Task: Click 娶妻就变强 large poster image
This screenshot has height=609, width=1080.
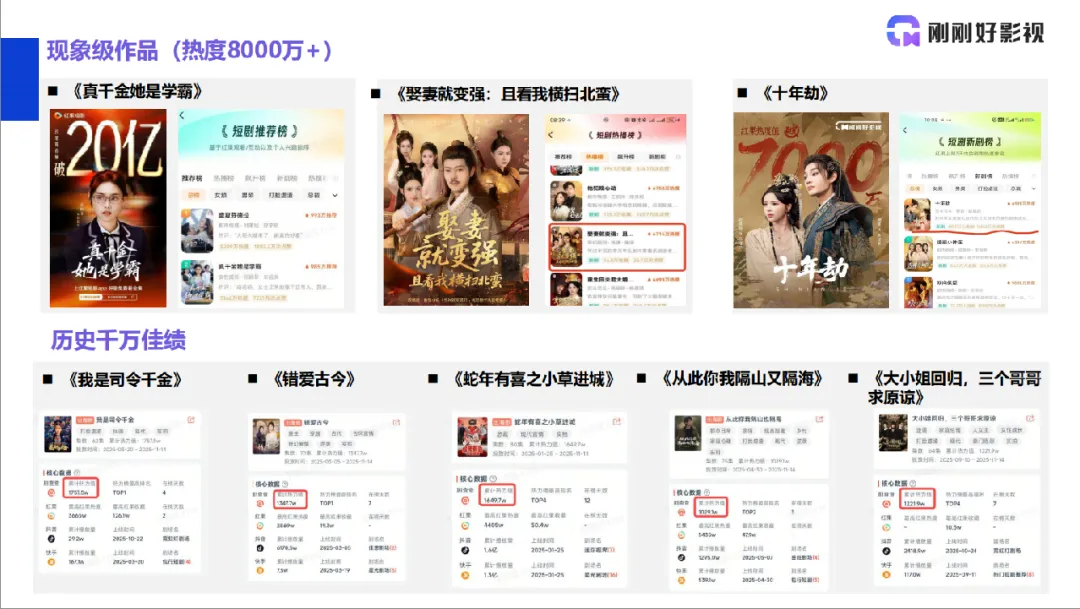Action: click(456, 209)
